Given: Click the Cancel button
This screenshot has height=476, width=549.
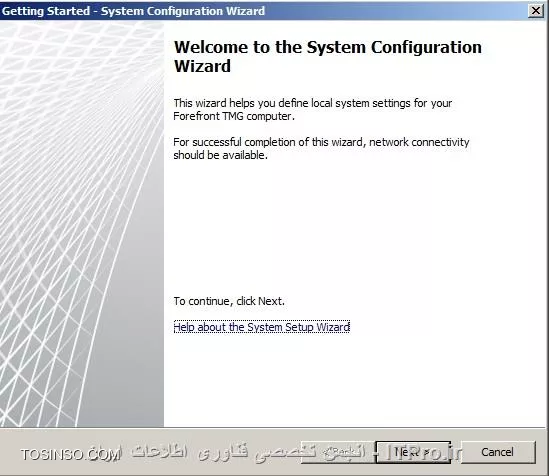Looking at the screenshot, I should pyautogui.click(x=498, y=452).
